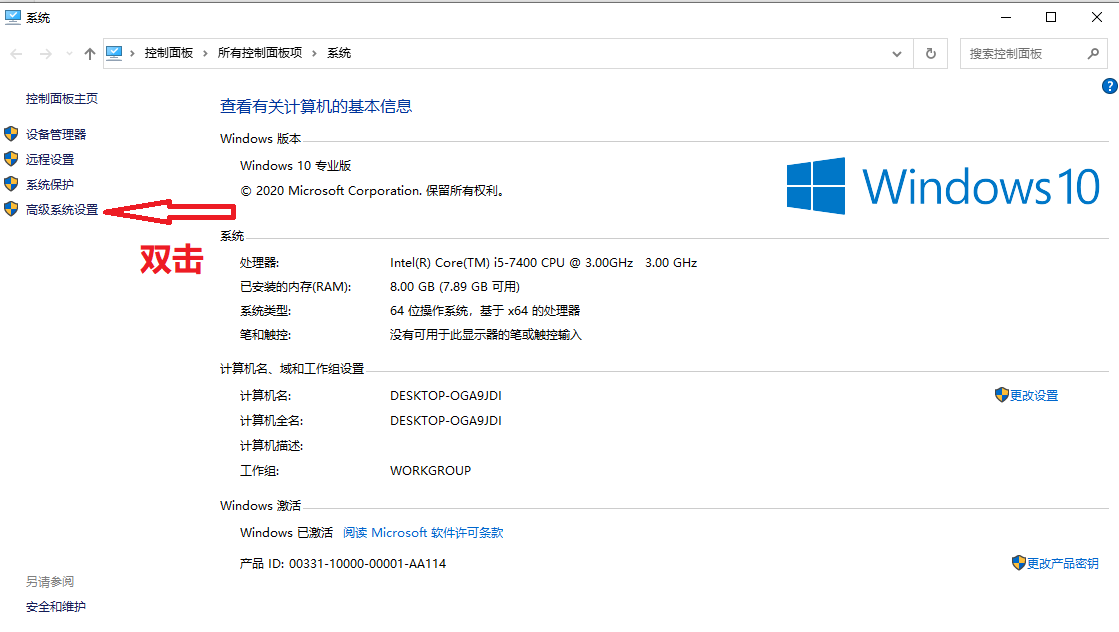Click the computer icon in address bar

(114, 53)
